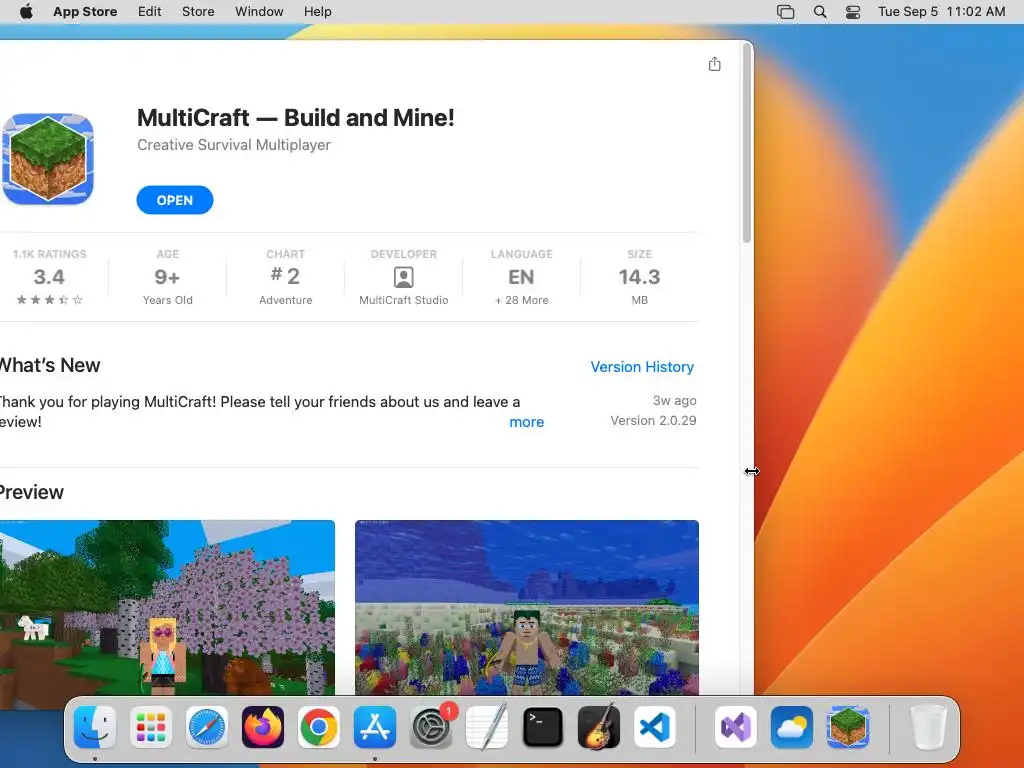Image resolution: width=1024 pixels, height=768 pixels.
Task: Click the MultiCraft Studio developer icon
Action: pyautogui.click(x=404, y=278)
